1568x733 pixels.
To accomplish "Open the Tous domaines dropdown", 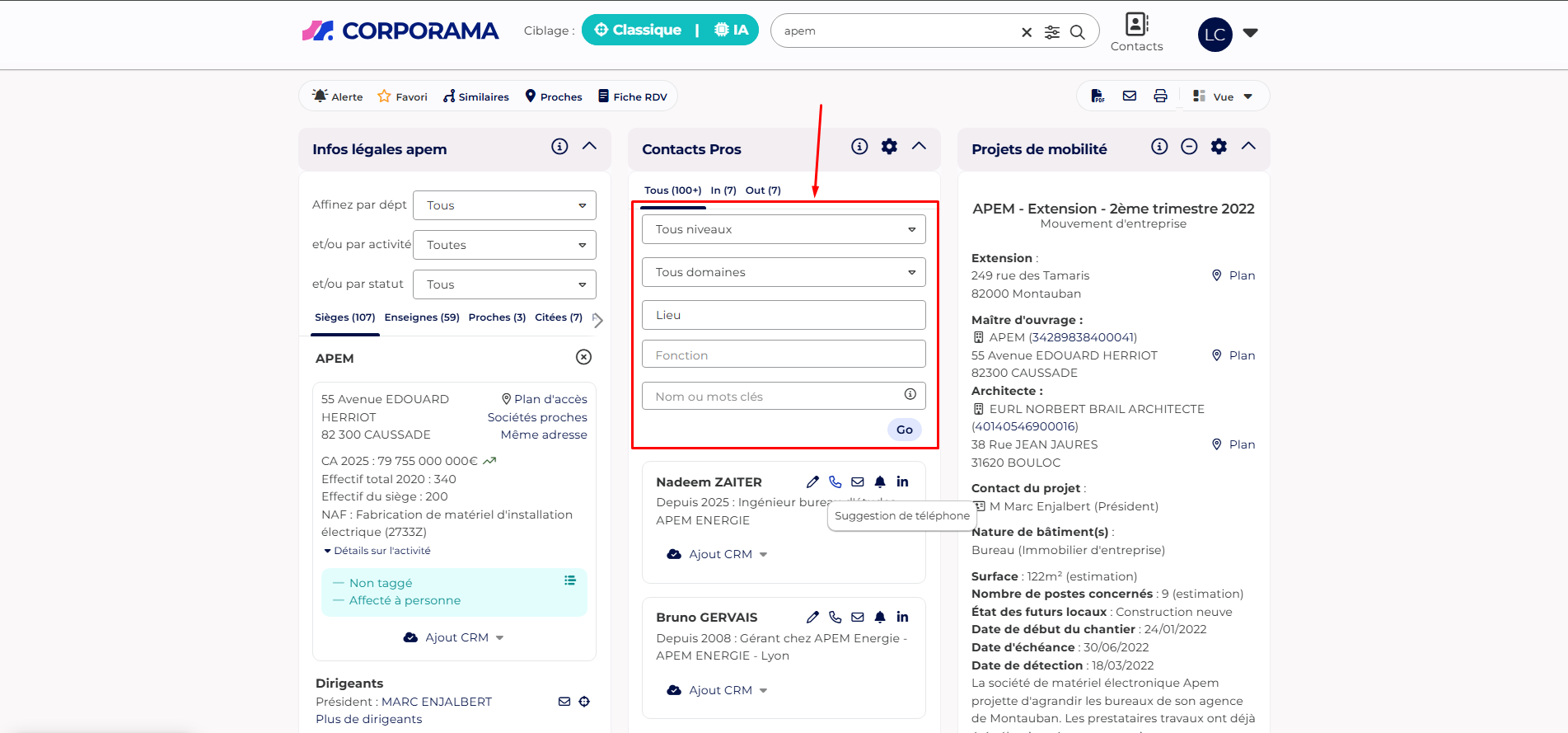I will (784, 272).
